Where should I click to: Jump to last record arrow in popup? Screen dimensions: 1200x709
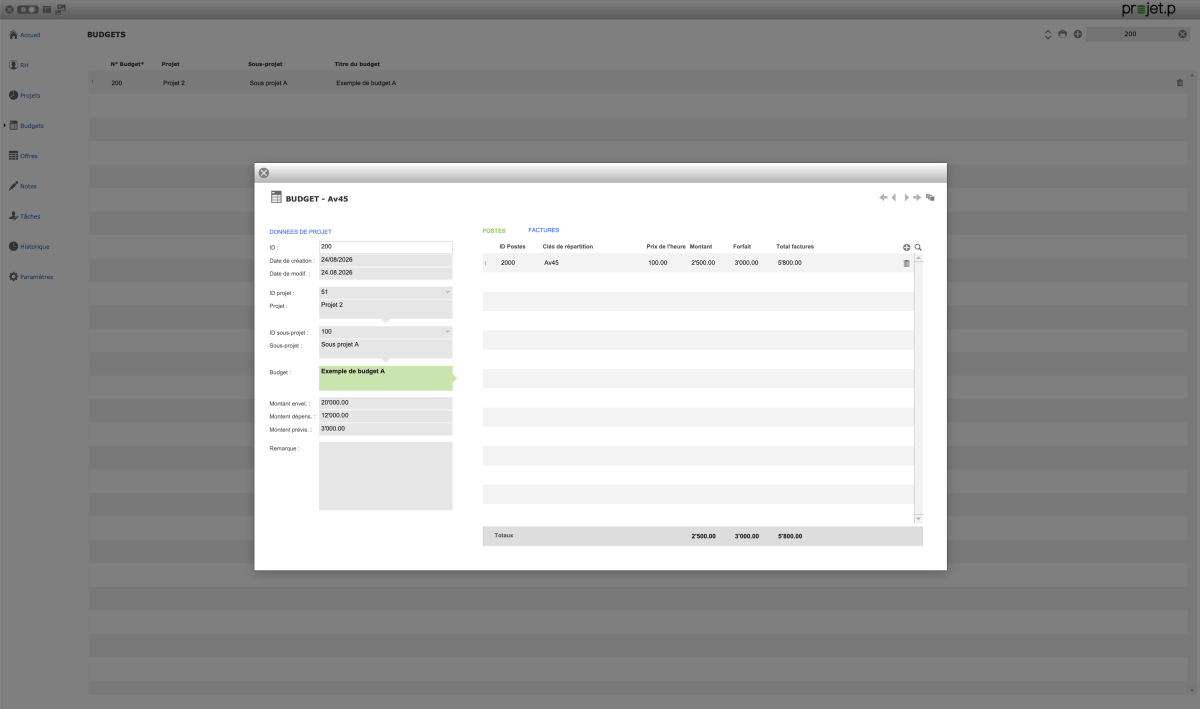917,197
